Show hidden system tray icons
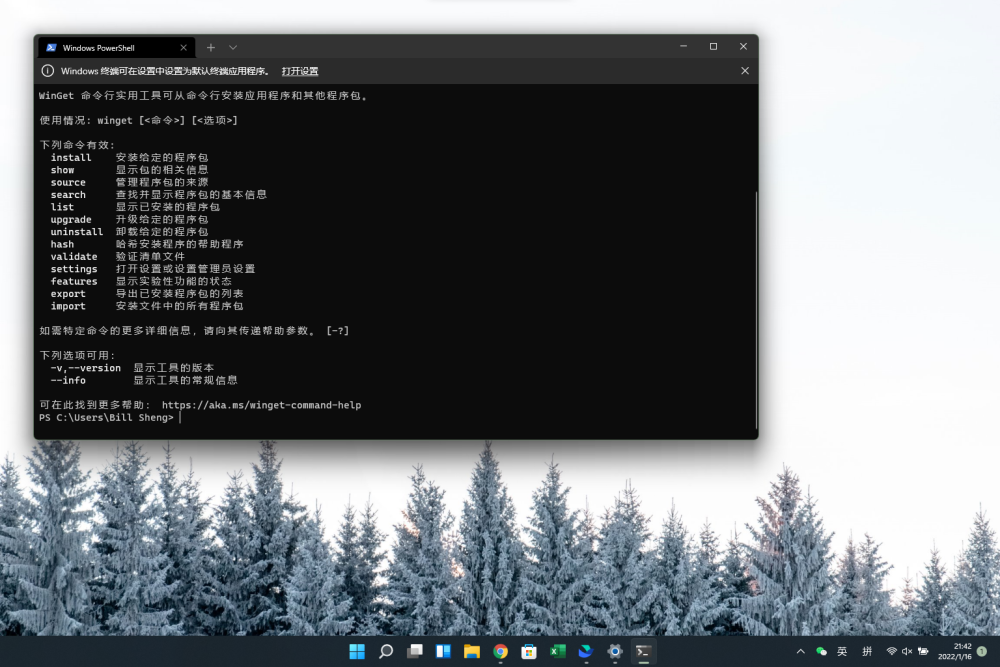This screenshot has width=1000, height=667. tap(800, 652)
